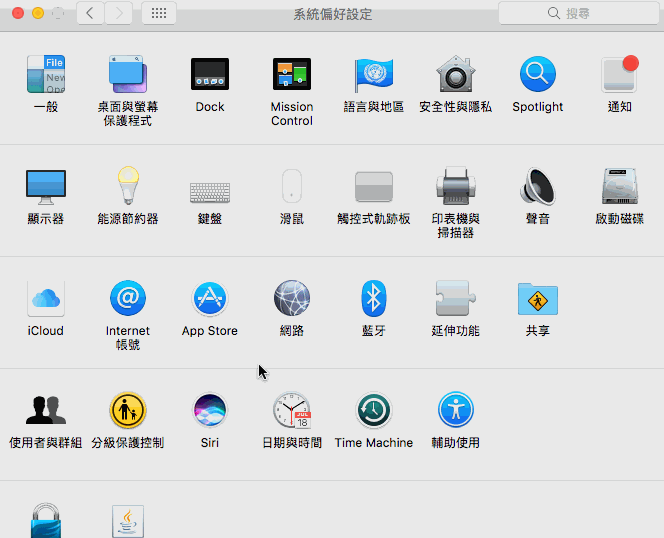
Task: Open 觸控式軌跡板 preferences
Action: 374,187
